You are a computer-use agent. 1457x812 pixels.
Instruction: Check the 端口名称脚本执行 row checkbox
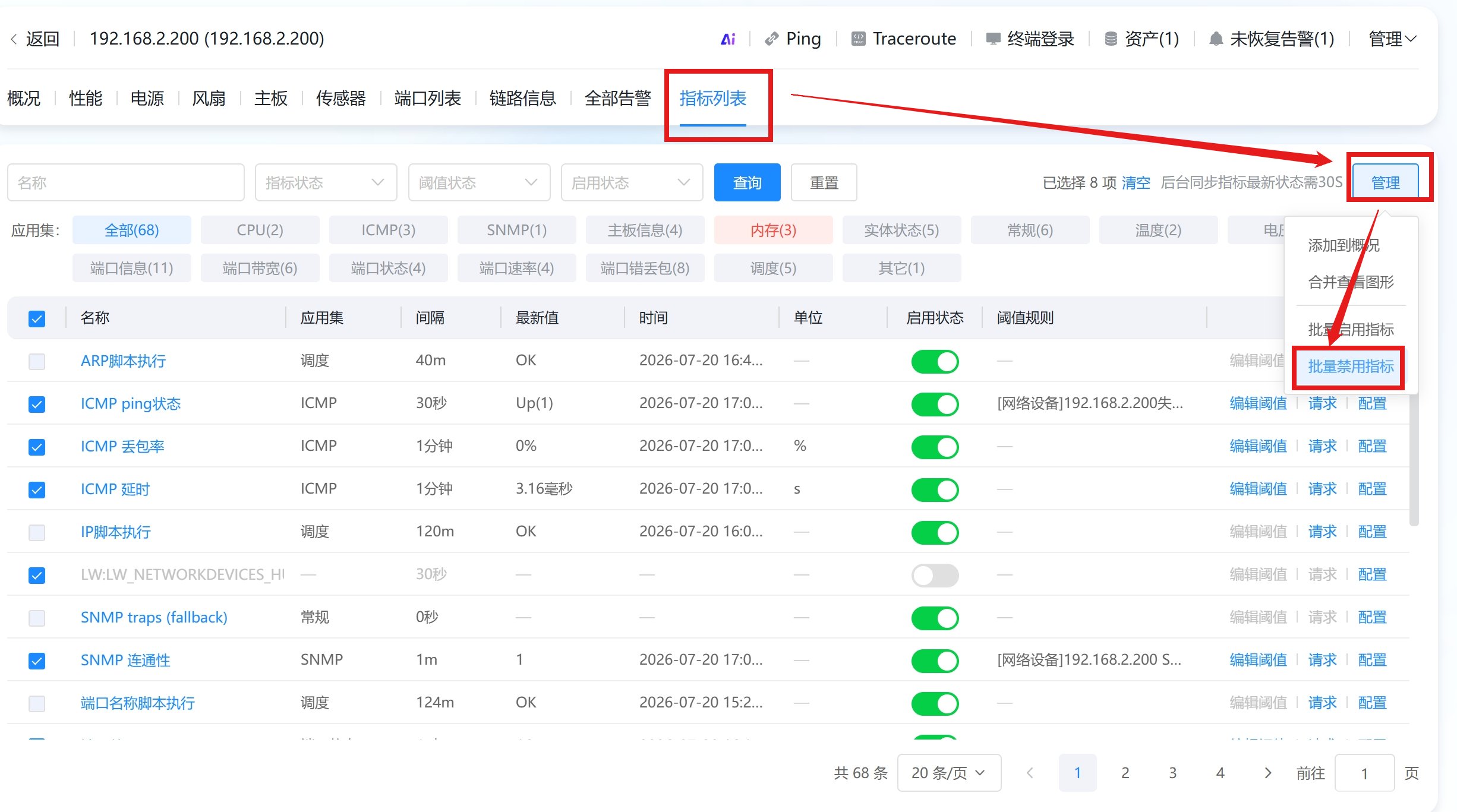click(37, 703)
